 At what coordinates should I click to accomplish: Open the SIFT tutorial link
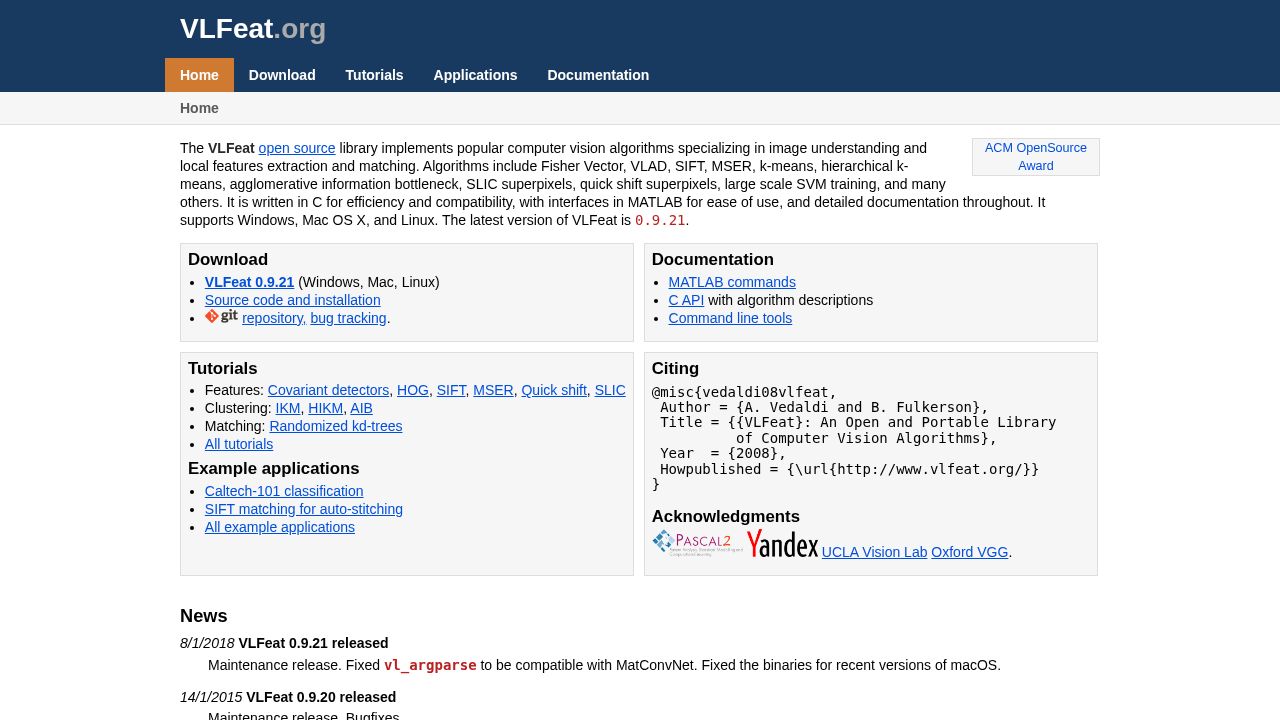(451, 390)
